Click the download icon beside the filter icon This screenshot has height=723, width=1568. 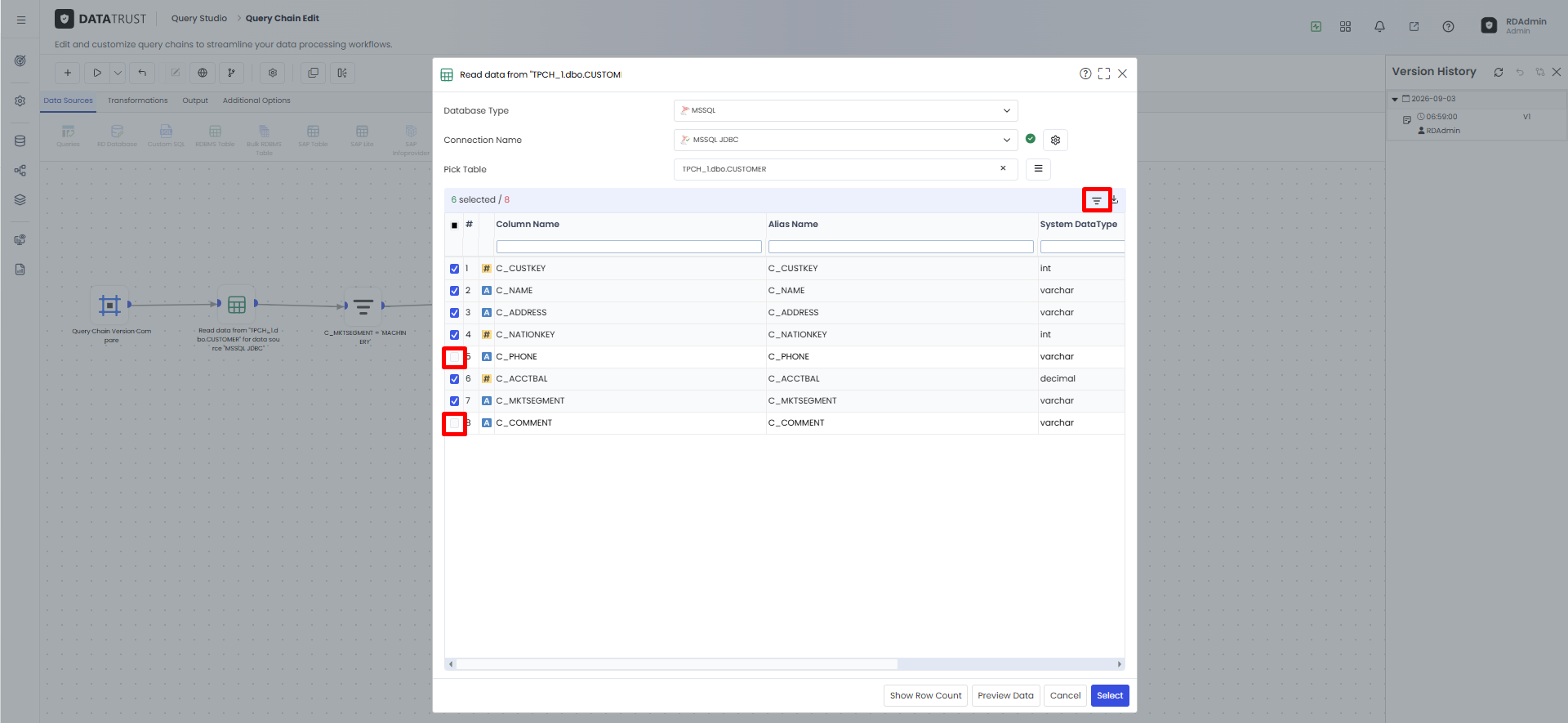coord(1115,200)
